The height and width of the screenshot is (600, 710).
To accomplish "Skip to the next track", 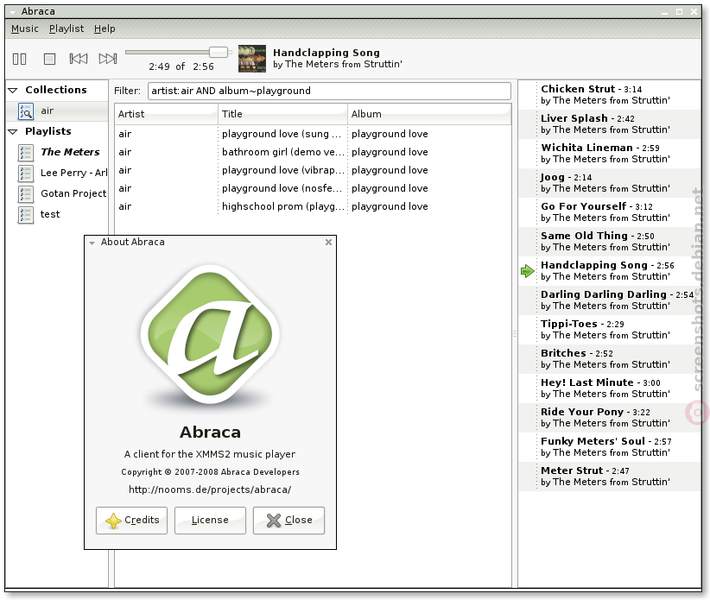I will pos(108,58).
